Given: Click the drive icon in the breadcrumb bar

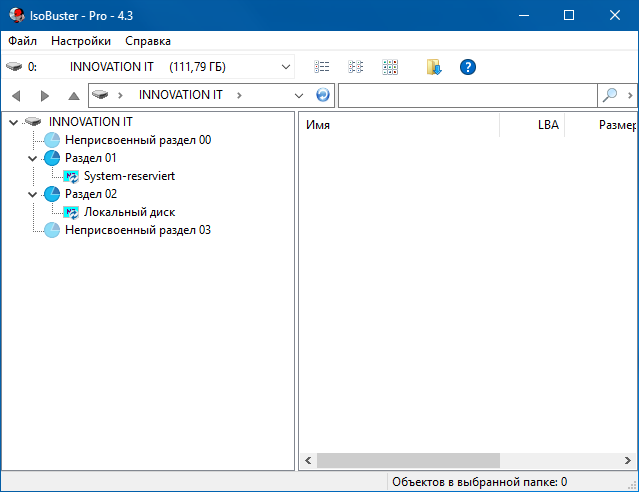Looking at the screenshot, I should (100, 95).
